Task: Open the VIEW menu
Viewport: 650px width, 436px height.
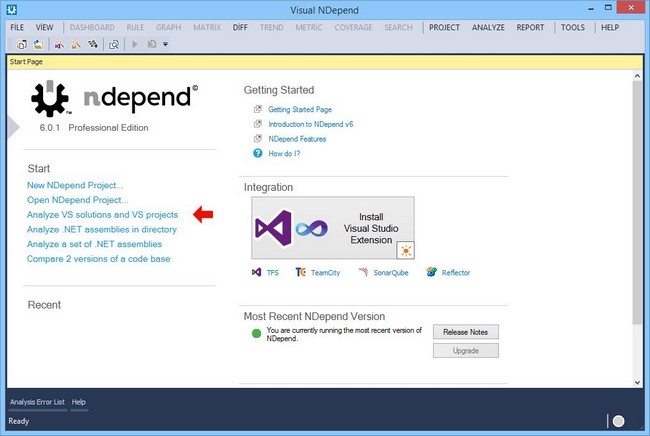Action: 44,27
